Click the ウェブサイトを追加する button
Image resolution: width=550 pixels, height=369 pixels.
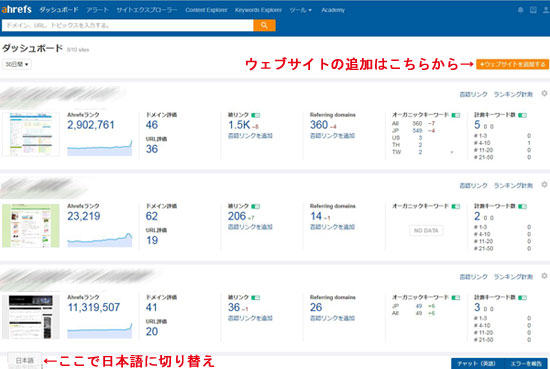point(512,64)
